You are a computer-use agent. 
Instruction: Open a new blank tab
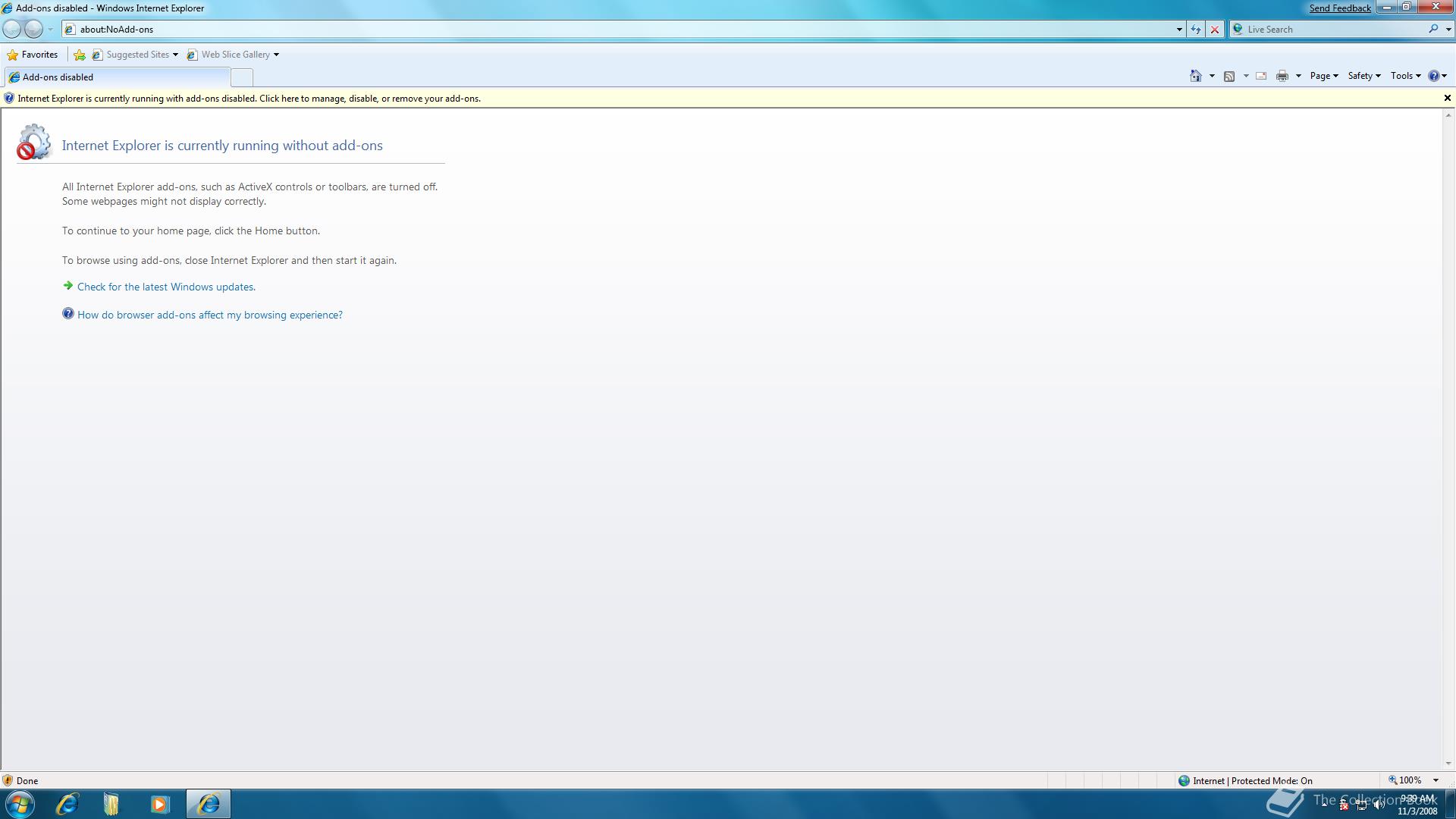tap(241, 77)
